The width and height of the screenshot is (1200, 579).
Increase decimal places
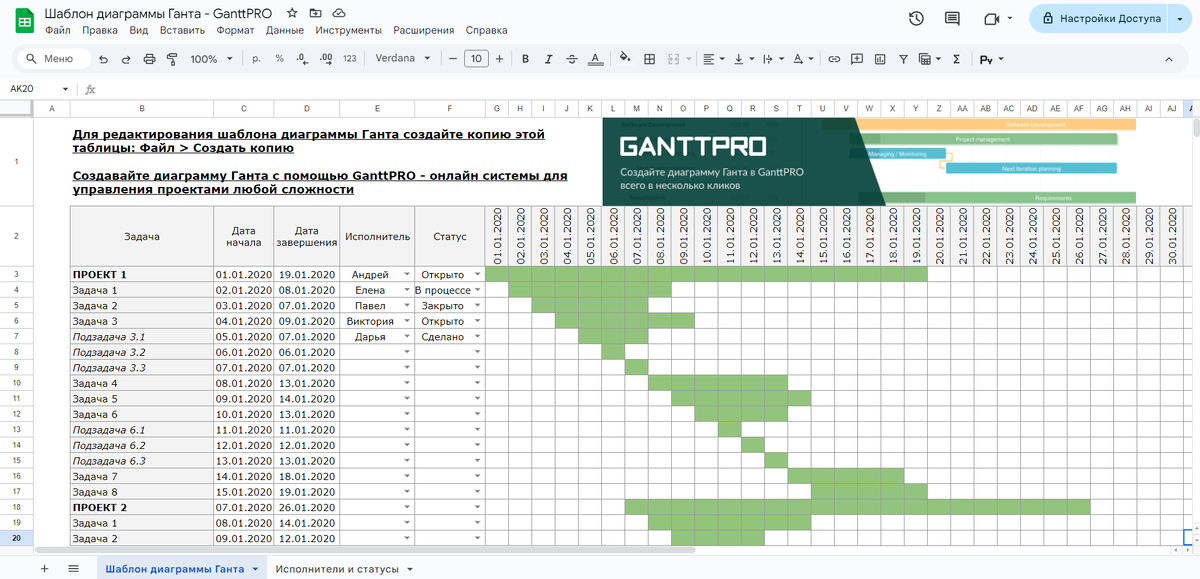pyautogui.click(x=325, y=59)
